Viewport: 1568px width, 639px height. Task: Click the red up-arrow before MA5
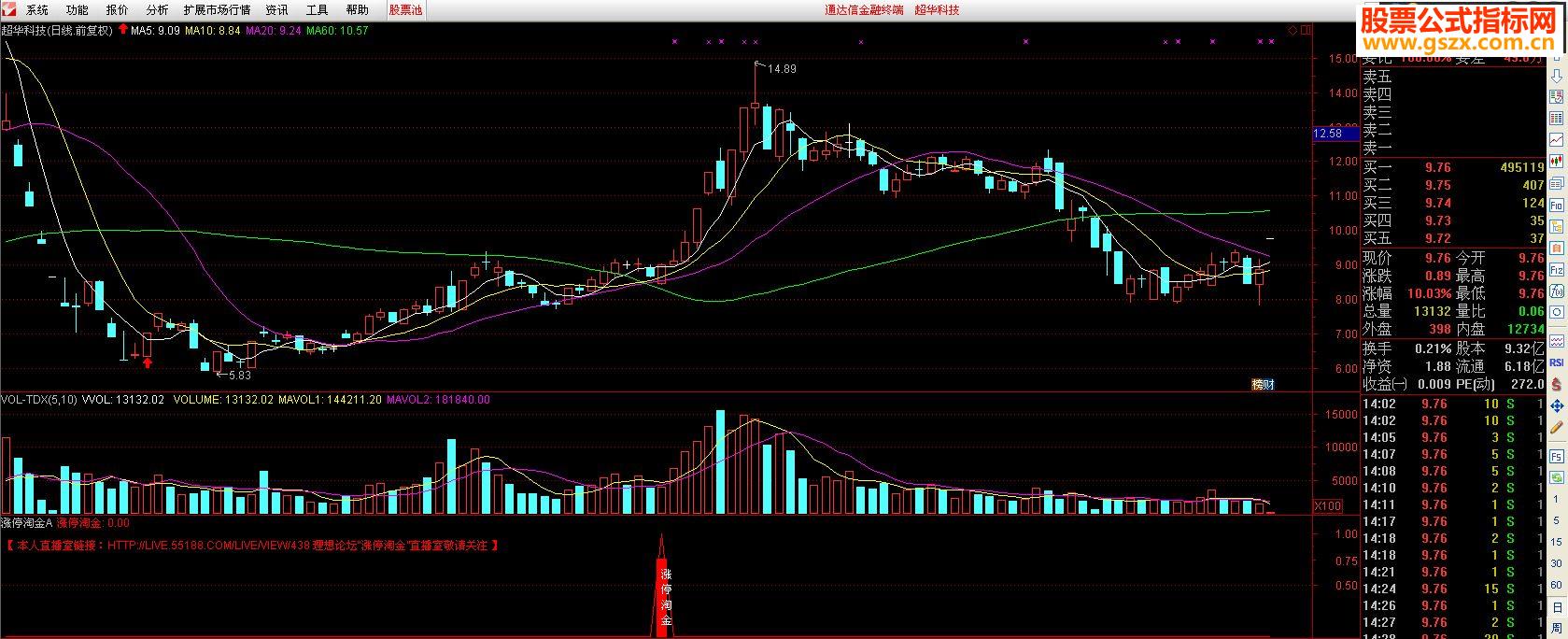tap(122, 30)
